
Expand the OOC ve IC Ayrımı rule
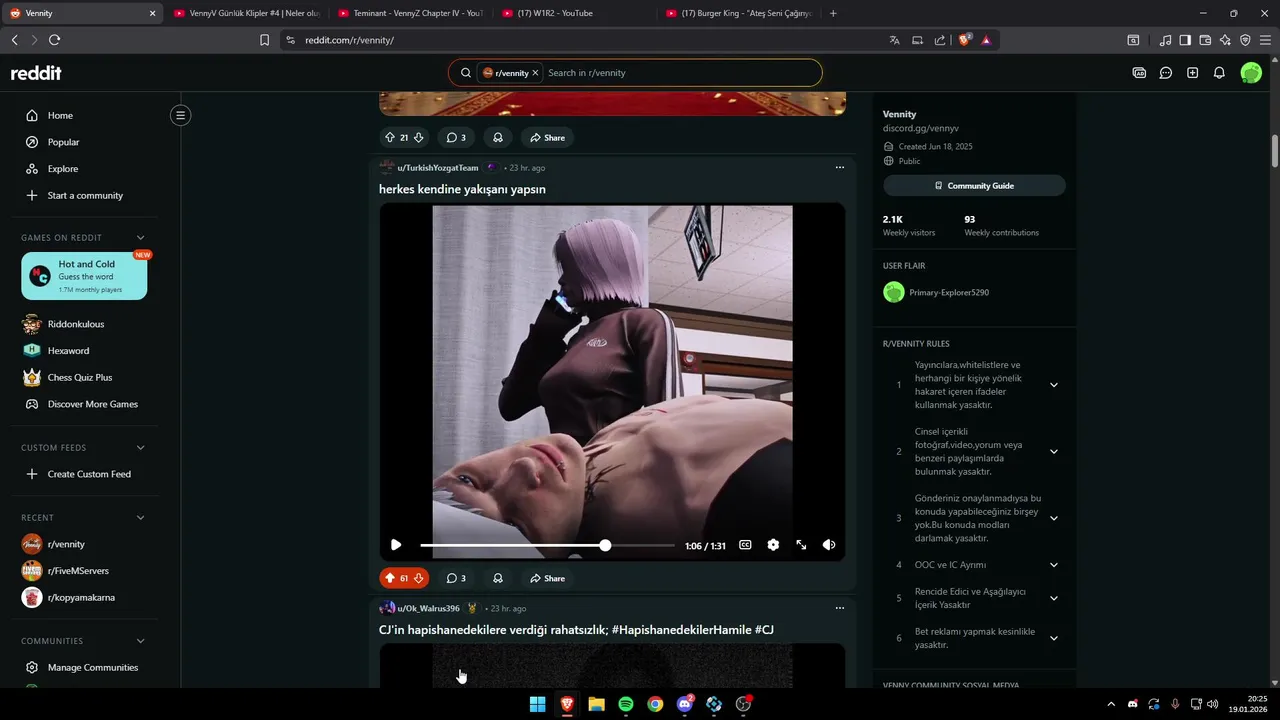point(1053,565)
